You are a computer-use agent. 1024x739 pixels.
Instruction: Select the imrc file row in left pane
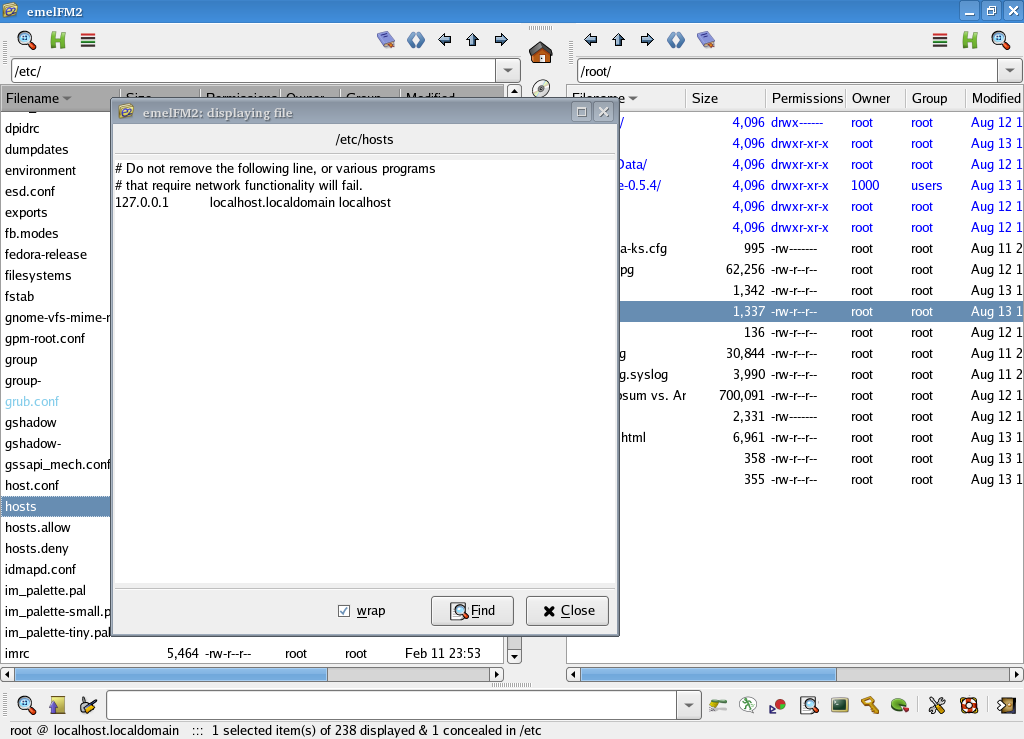point(252,653)
